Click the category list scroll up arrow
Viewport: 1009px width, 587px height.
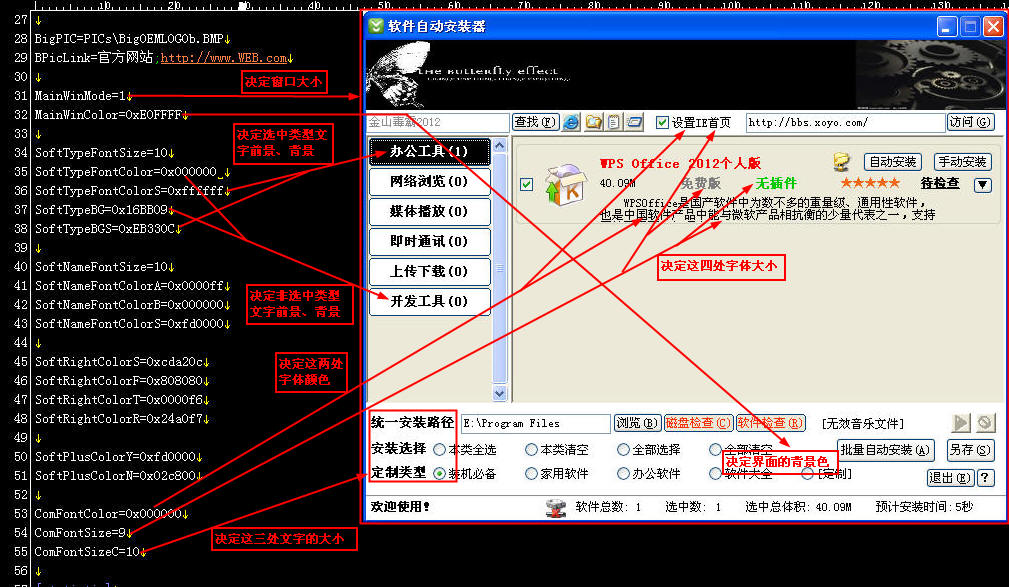coord(499,145)
